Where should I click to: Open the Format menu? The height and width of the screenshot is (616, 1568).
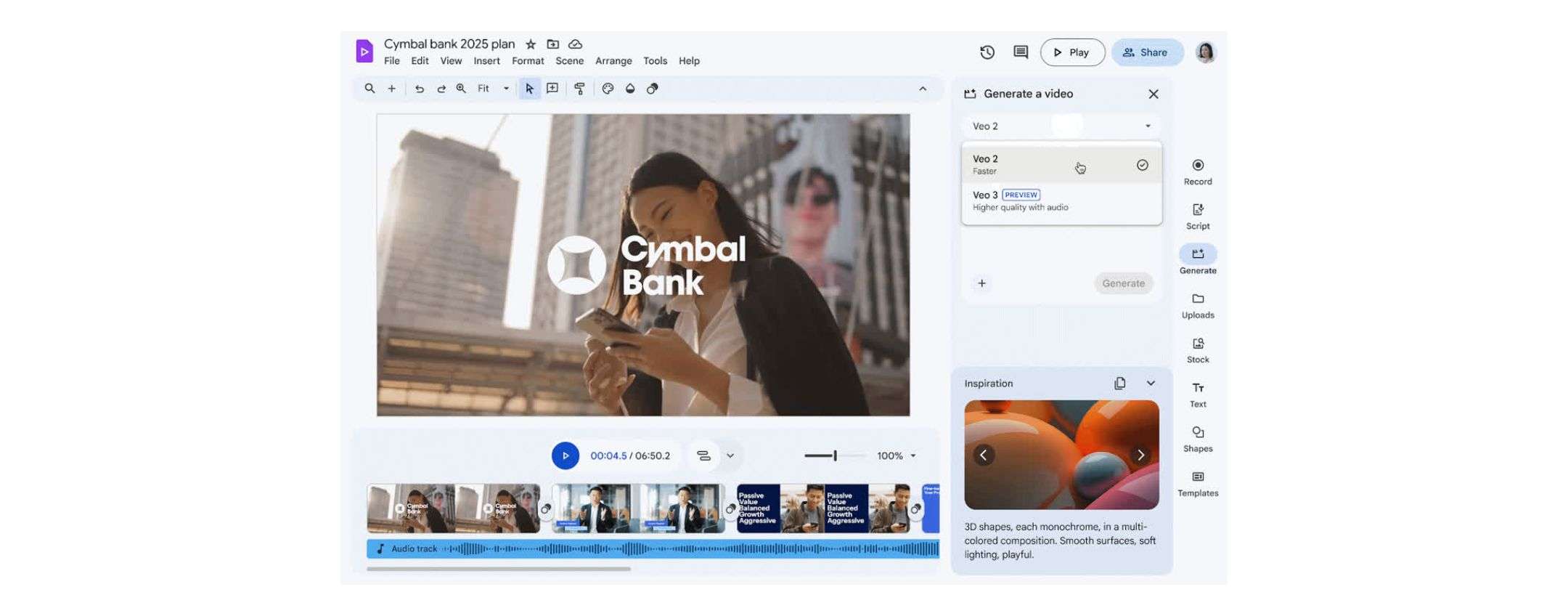[528, 61]
